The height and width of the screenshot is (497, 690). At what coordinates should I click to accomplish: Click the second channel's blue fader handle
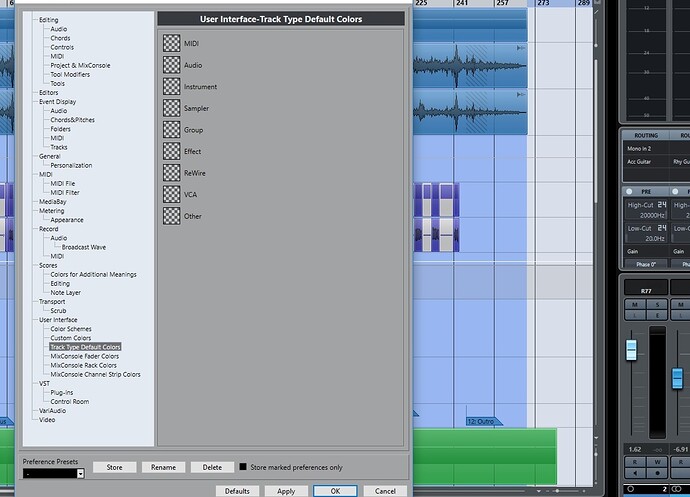(677, 379)
